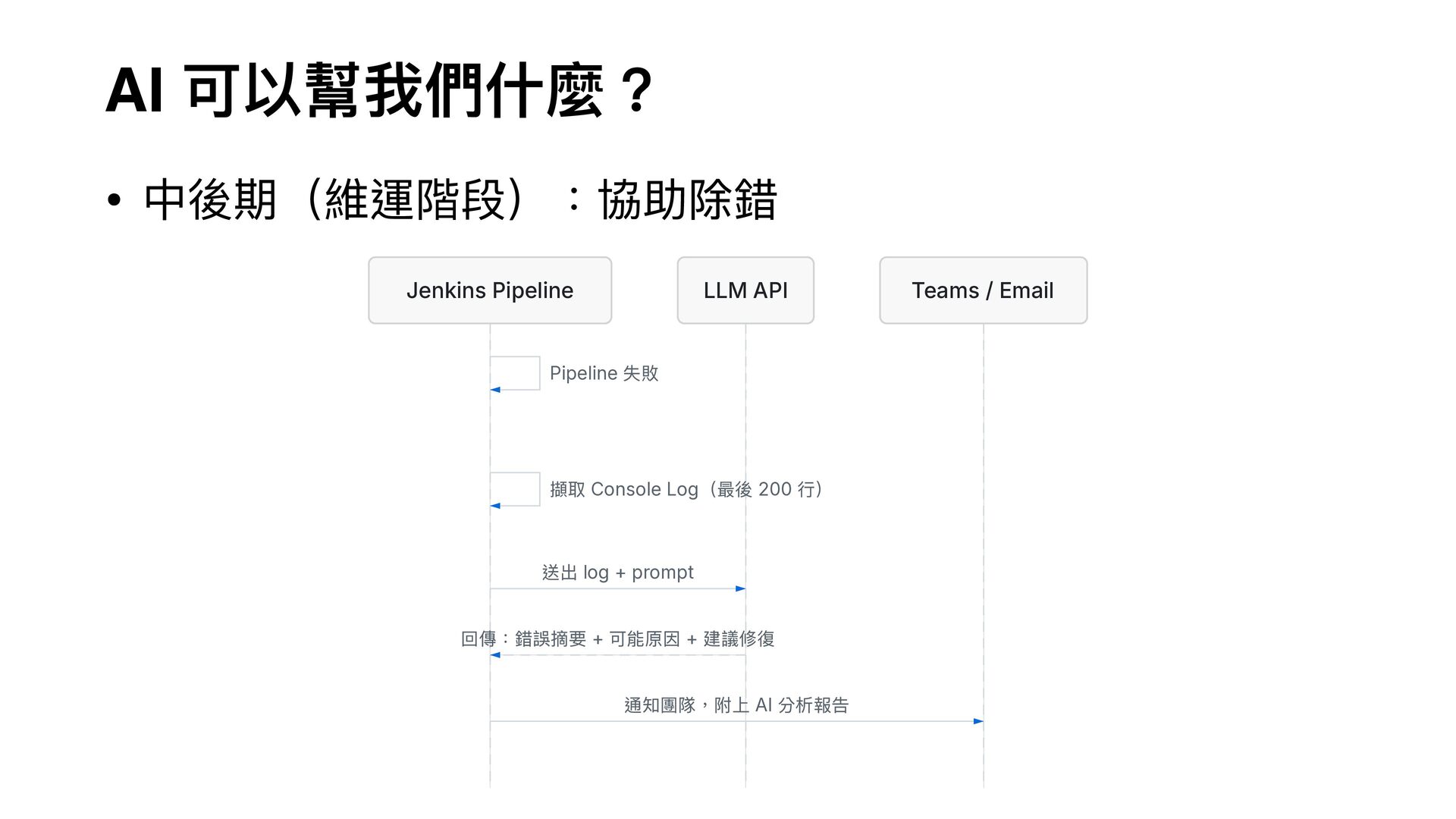
Task: Click the Teams / Email participant box
Action: (x=983, y=290)
